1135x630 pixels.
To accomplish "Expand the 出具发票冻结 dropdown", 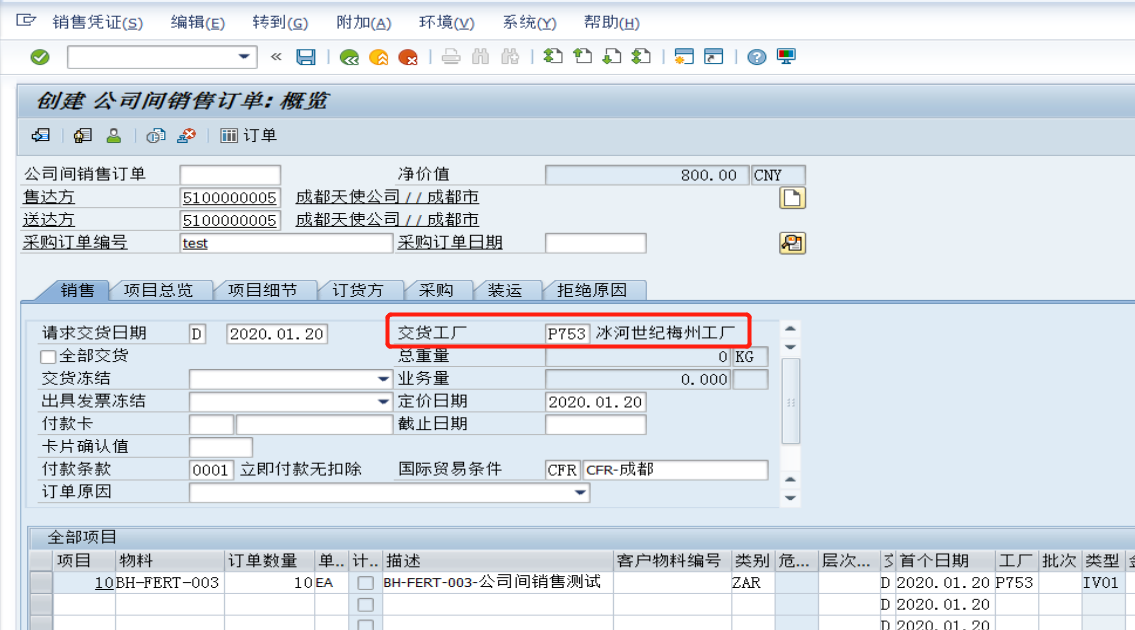I will point(383,401).
